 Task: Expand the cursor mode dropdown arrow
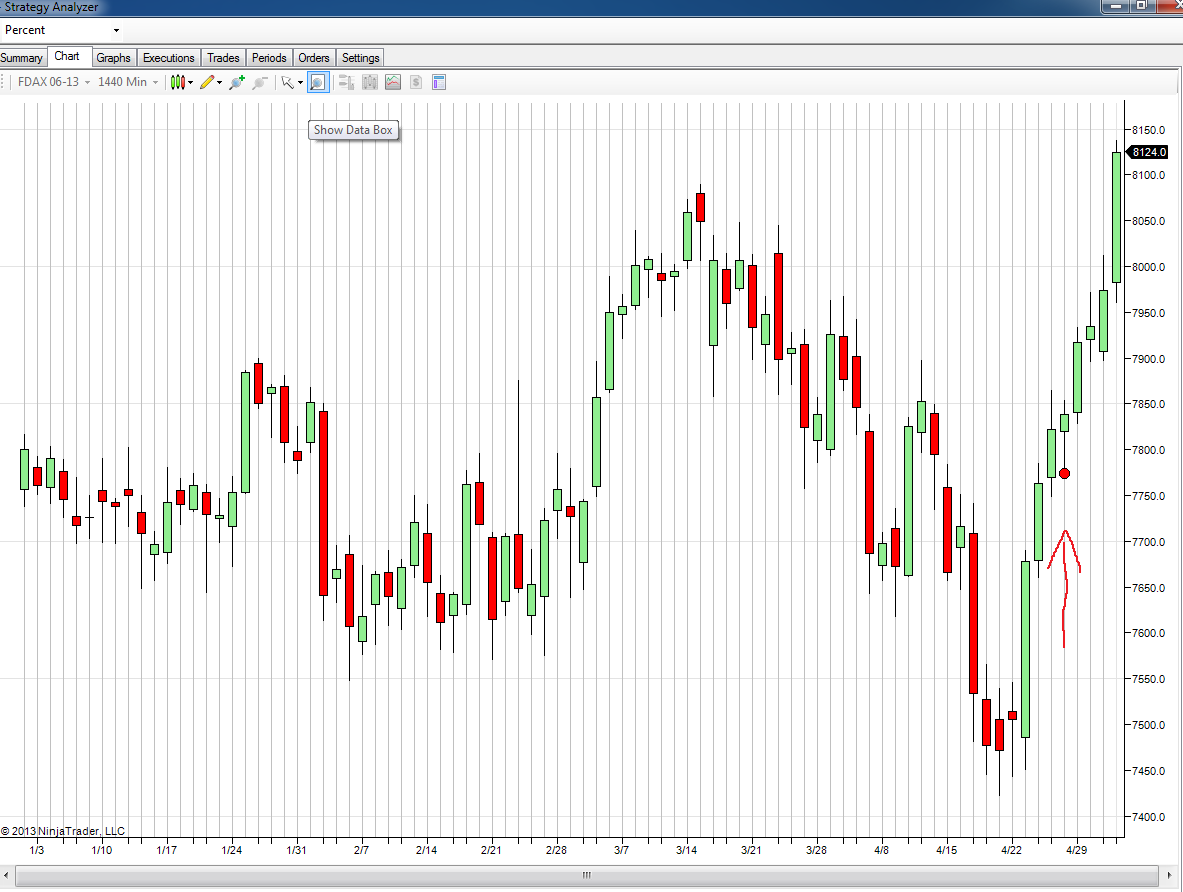coord(300,82)
